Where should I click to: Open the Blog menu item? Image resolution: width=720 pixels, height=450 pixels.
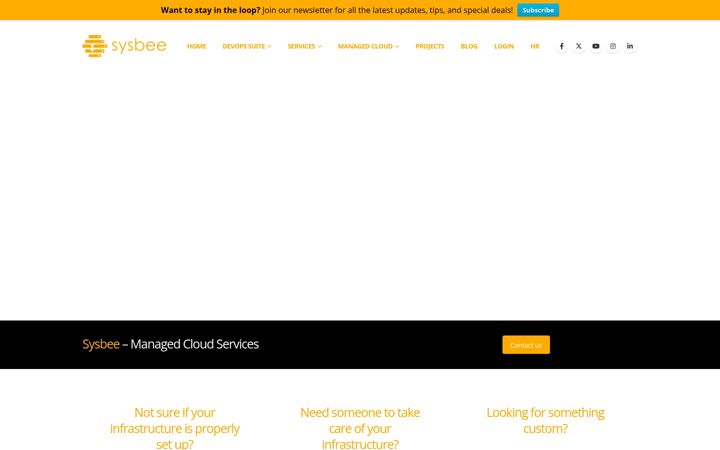click(x=469, y=46)
